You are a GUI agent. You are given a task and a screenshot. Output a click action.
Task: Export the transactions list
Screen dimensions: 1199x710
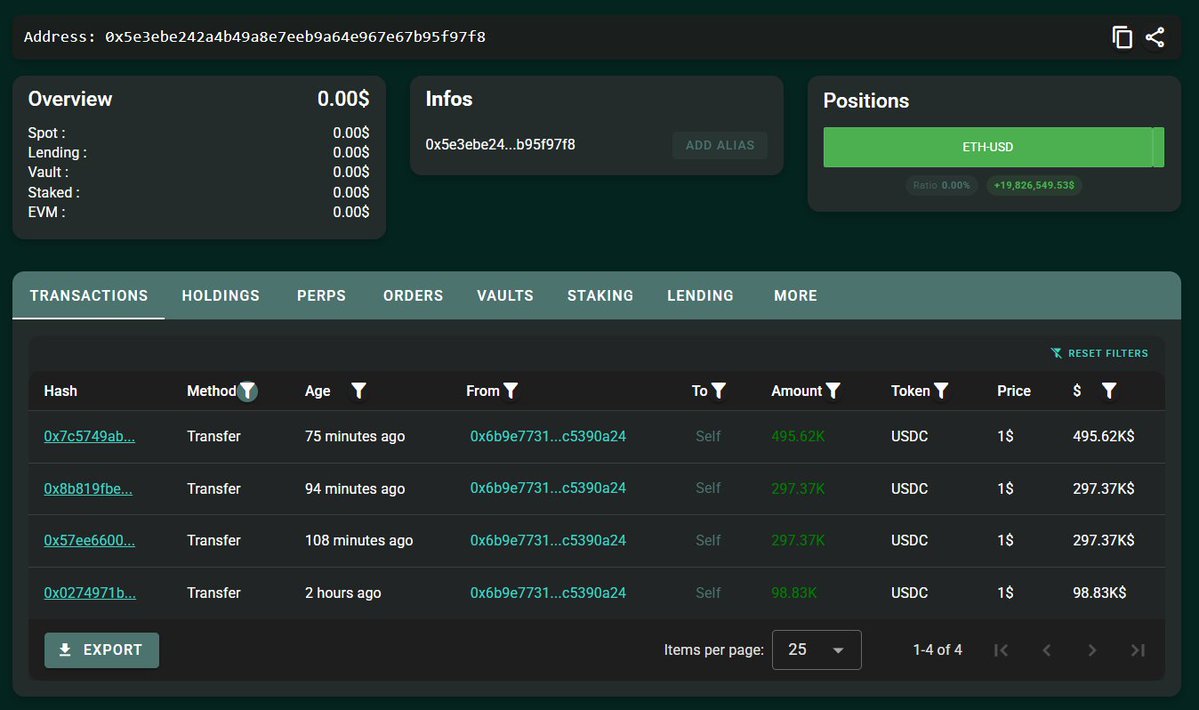(x=102, y=650)
